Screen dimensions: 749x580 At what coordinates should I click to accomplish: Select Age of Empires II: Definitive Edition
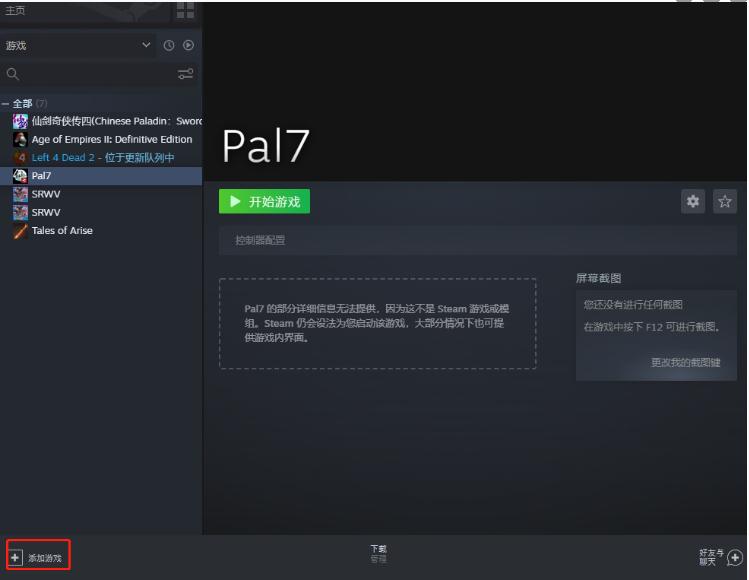coord(101,140)
